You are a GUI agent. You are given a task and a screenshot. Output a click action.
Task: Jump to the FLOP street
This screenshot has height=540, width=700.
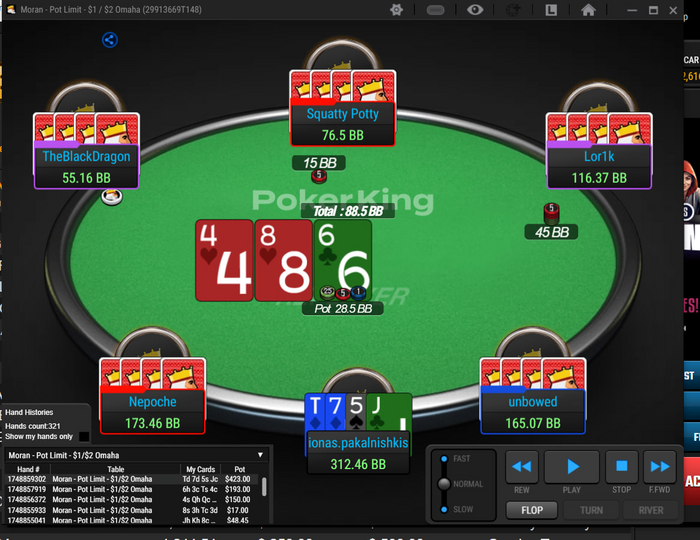coord(532,510)
